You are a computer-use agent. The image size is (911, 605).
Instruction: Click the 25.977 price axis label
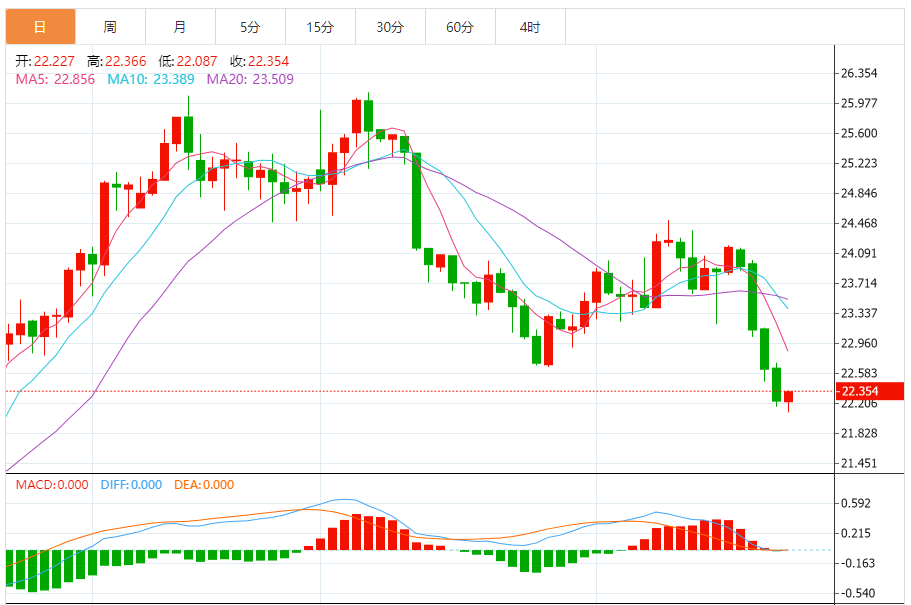click(859, 103)
